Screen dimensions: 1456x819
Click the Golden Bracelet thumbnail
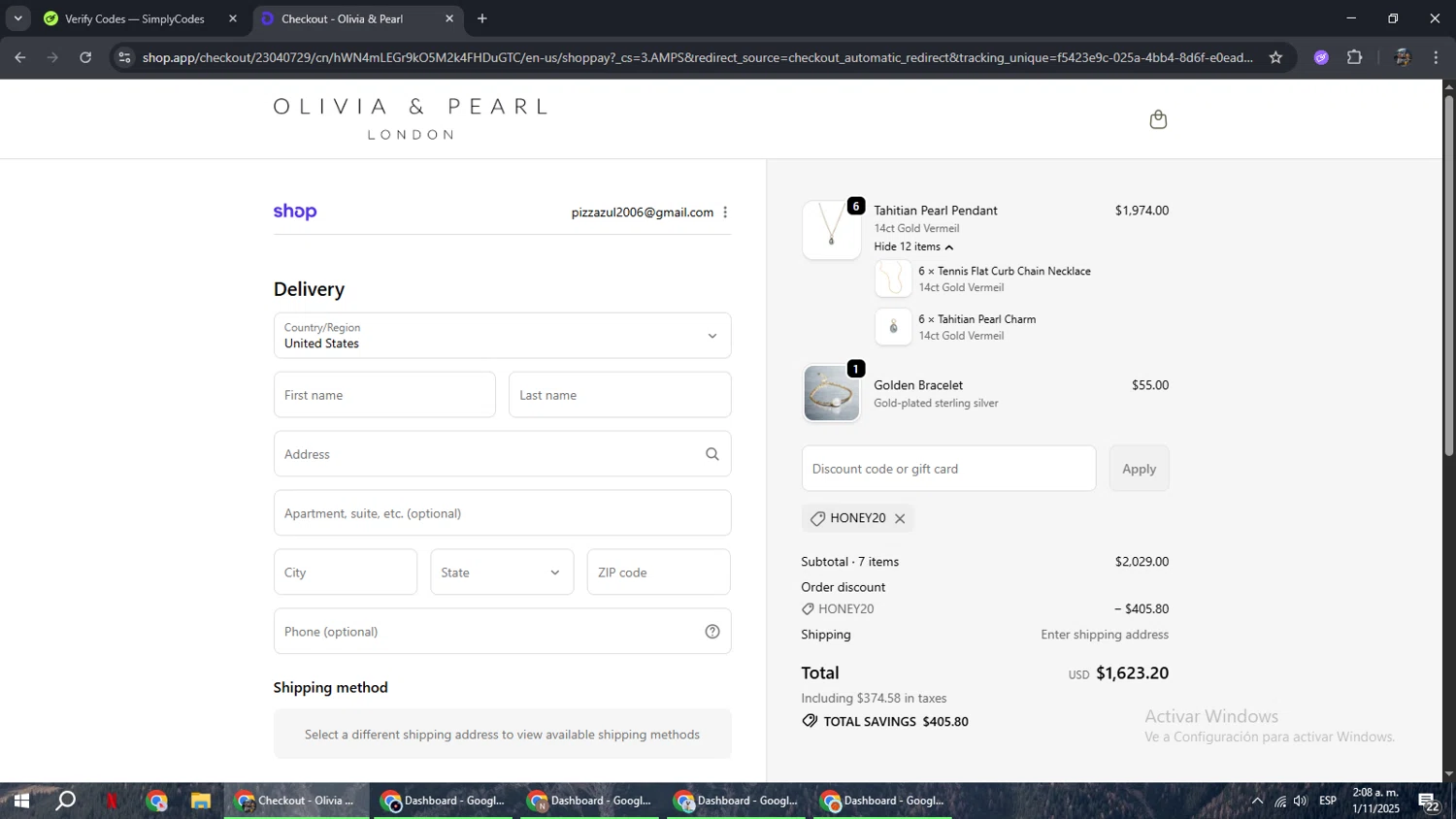(x=831, y=393)
